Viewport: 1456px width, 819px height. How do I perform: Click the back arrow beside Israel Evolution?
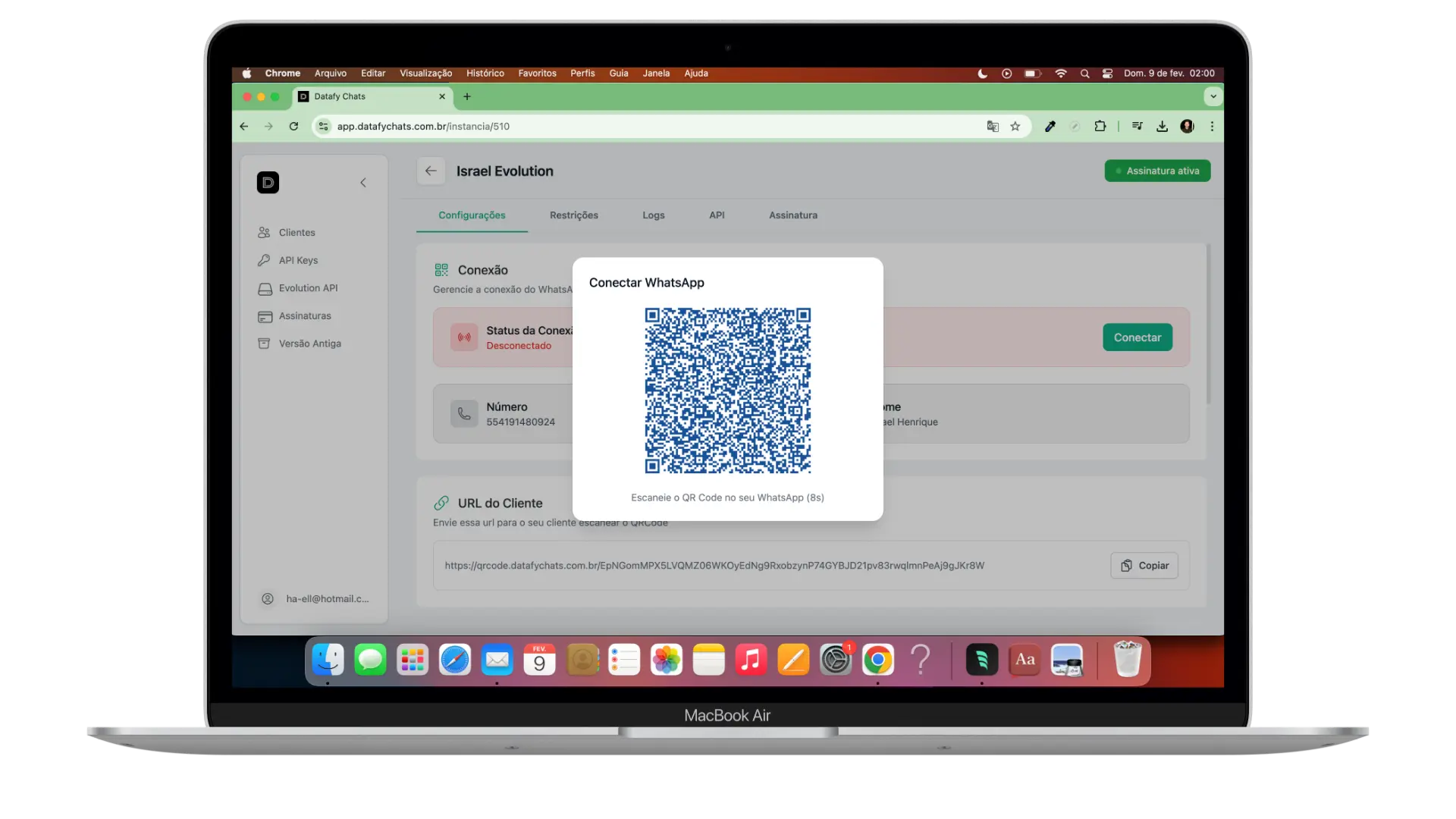tap(431, 171)
